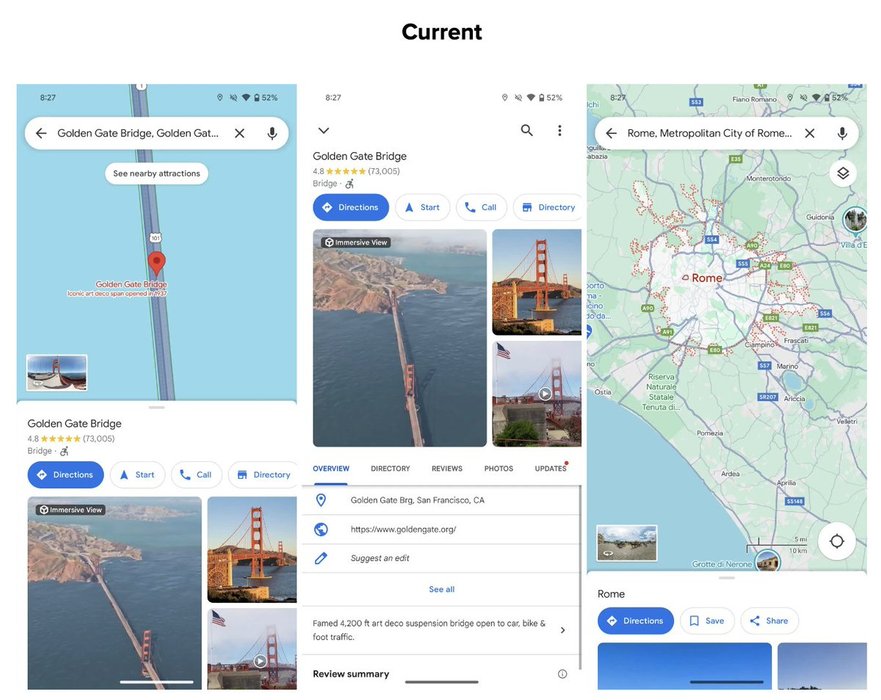Image resolution: width=881 pixels, height=700 pixels.
Task: Tap the search magnifier icon in middle screen
Action: (526, 130)
